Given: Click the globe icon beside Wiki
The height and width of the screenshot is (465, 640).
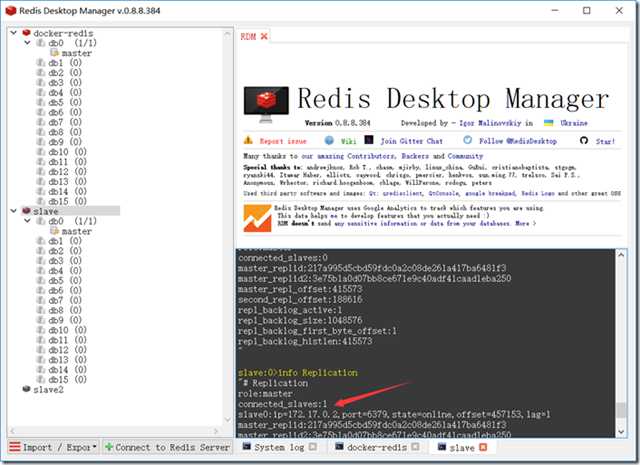Looking at the screenshot, I should (x=329, y=140).
